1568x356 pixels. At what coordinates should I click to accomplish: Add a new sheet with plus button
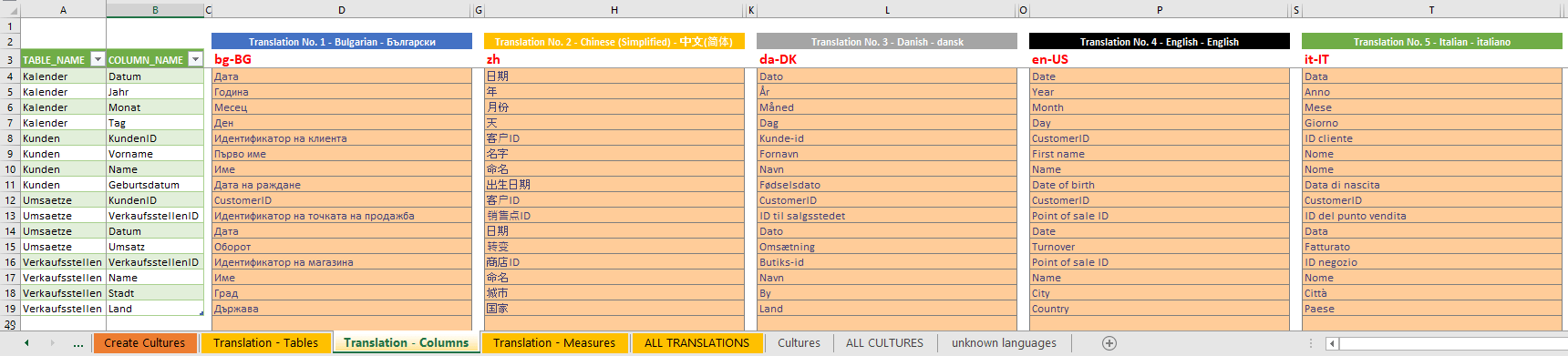pyautogui.click(x=1109, y=343)
